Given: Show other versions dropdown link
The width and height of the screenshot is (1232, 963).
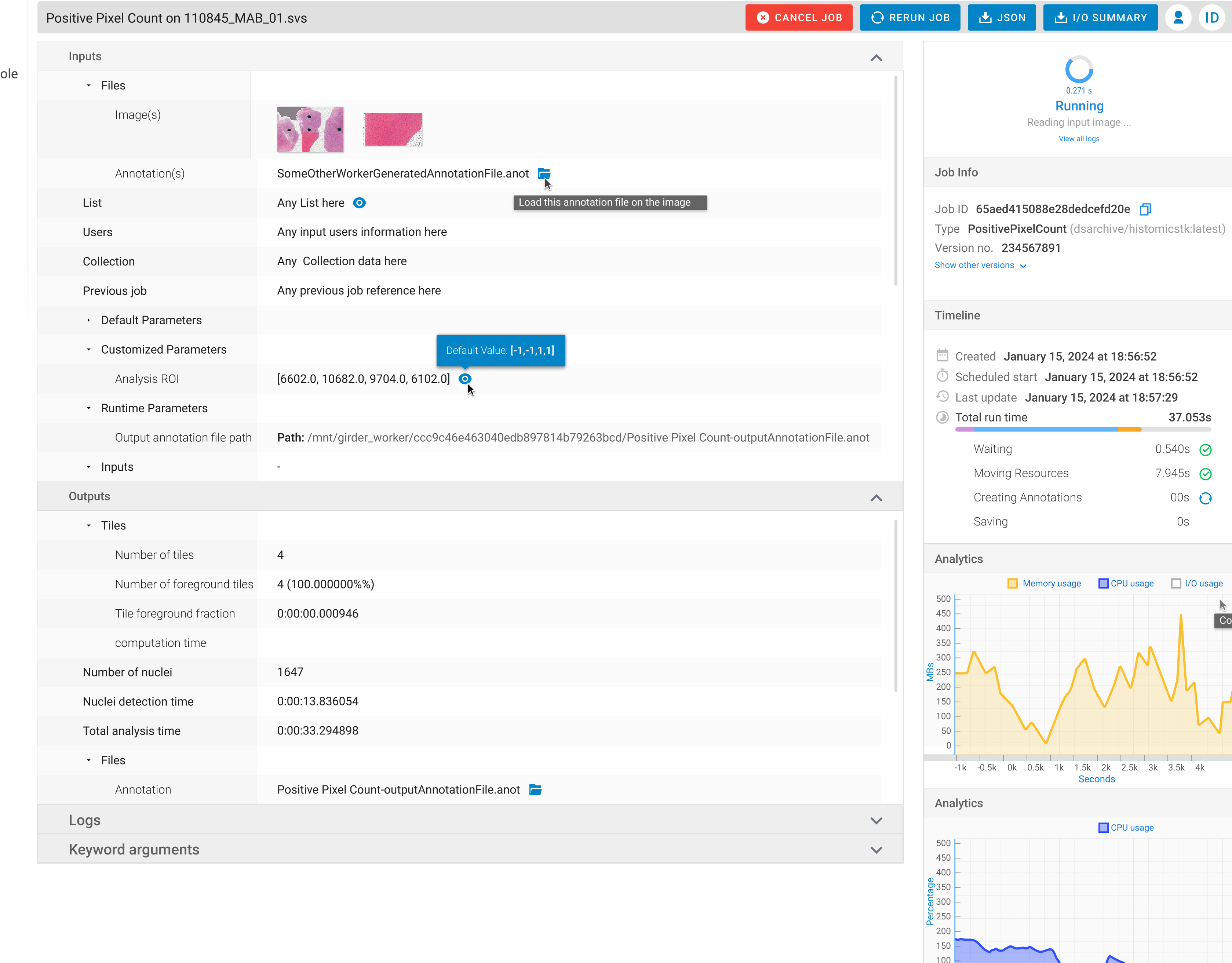Looking at the screenshot, I should point(980,265).
